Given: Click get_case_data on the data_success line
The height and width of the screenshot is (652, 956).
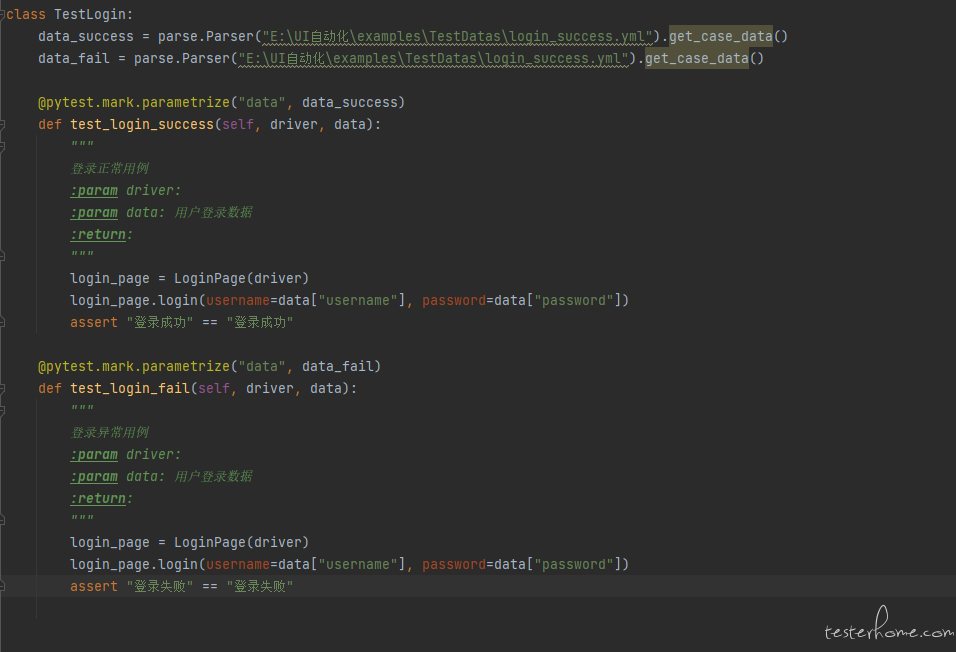Looking at the screenshot, I should pyautogui.click(x=721, y=37).
